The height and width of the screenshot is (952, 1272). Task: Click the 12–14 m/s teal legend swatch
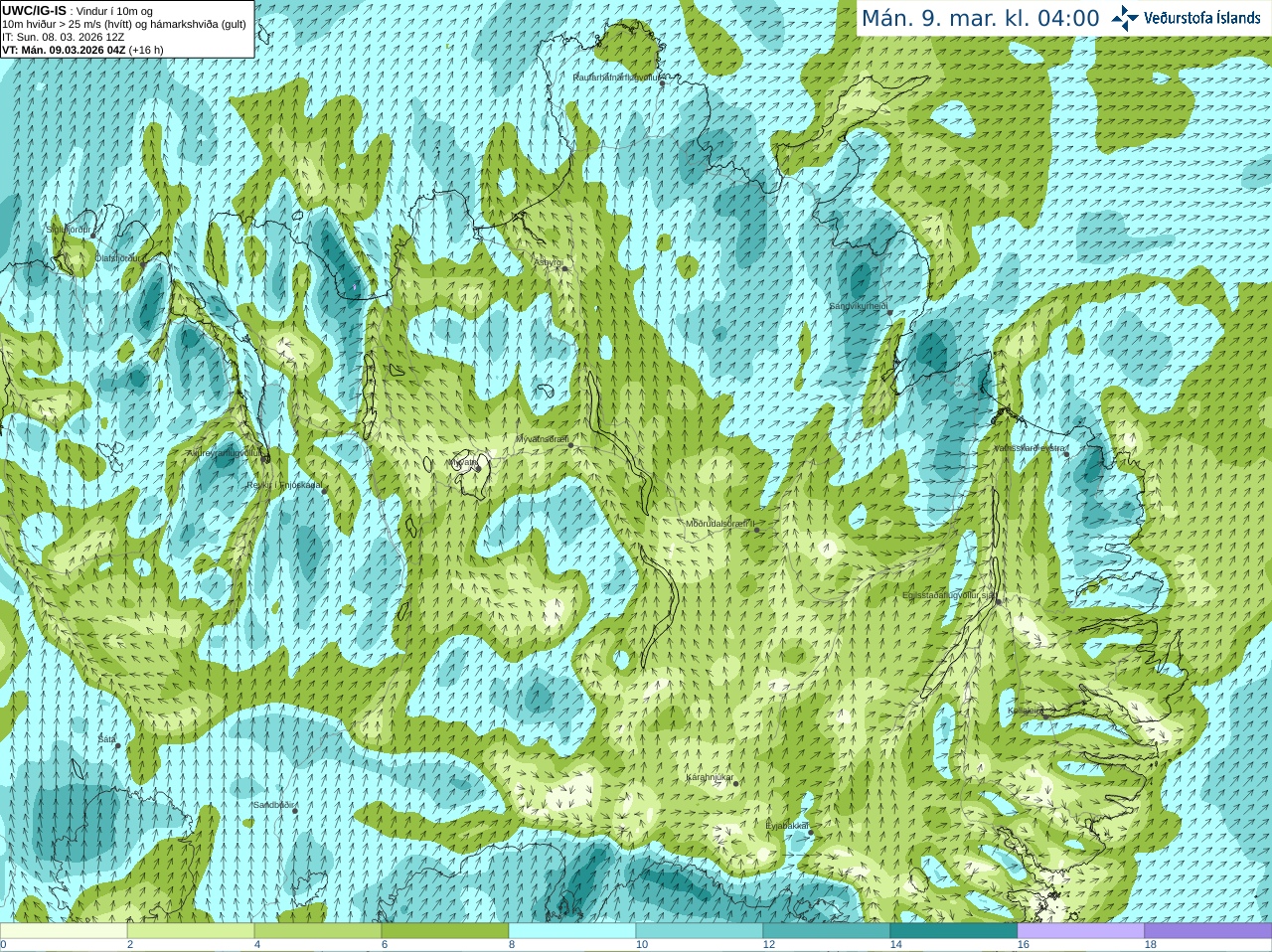point(827,931)
